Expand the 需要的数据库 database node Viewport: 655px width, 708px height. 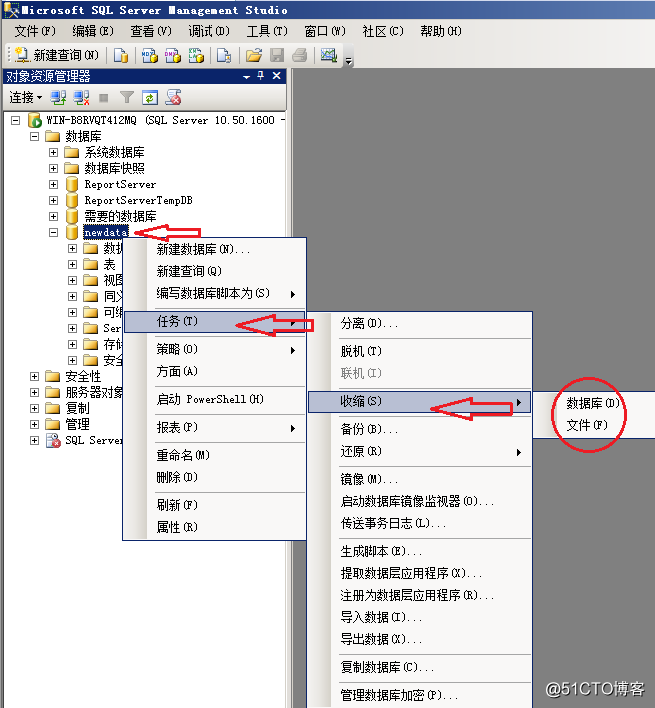[53, 216]
